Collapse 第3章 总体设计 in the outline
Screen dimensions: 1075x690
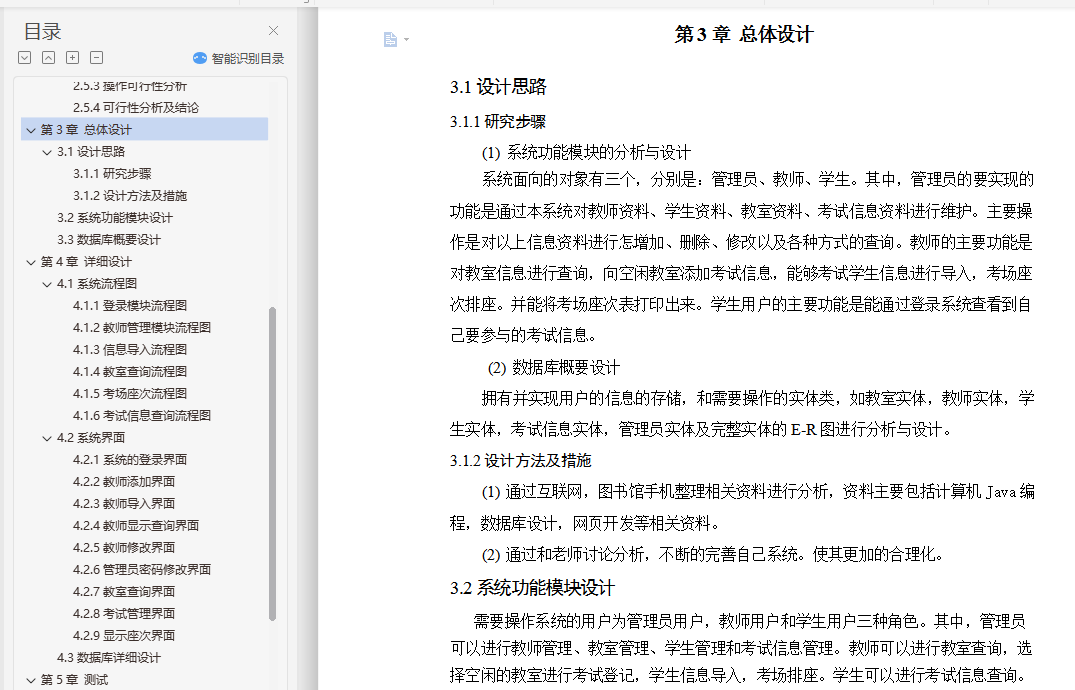click(31, 130)
